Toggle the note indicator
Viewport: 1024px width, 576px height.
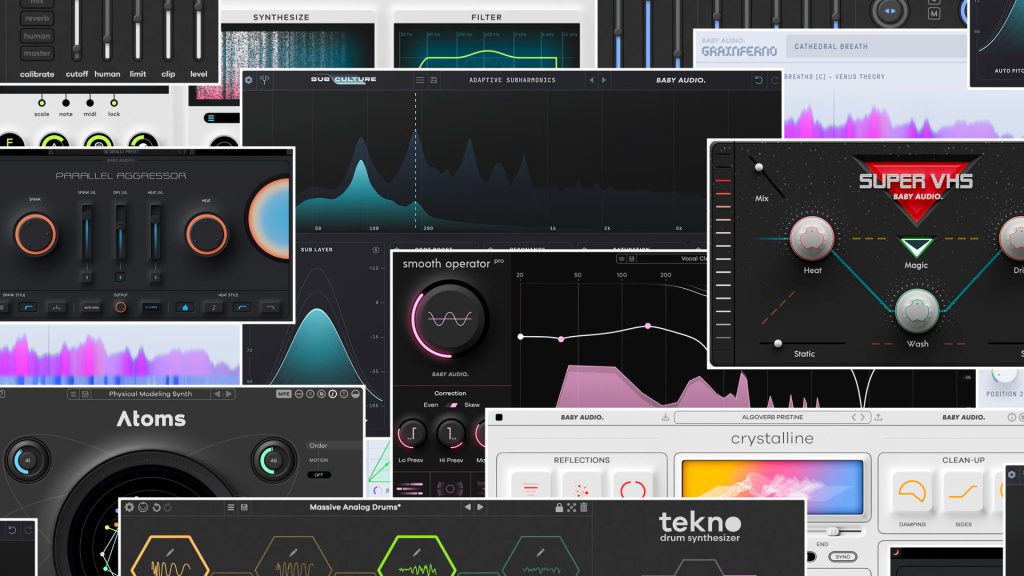pos(66,103)
